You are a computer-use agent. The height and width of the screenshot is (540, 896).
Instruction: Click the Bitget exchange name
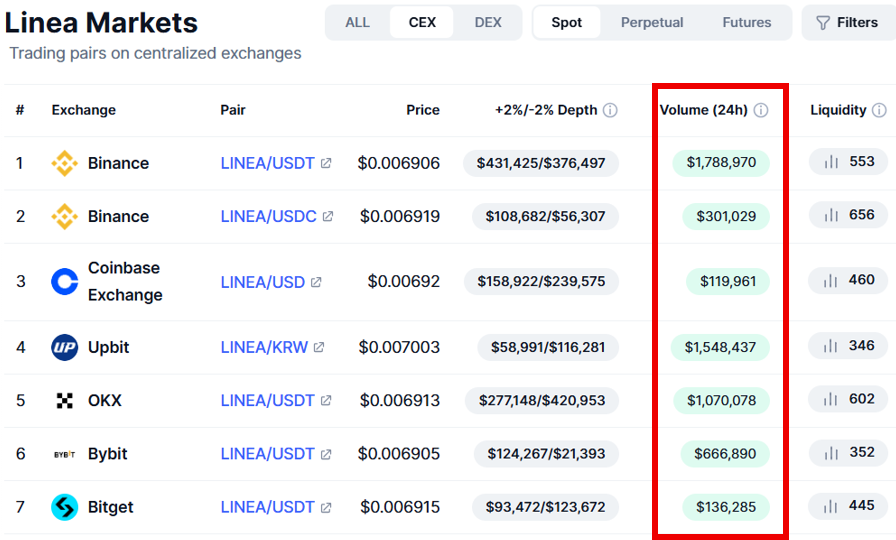(x=110, y=507)
